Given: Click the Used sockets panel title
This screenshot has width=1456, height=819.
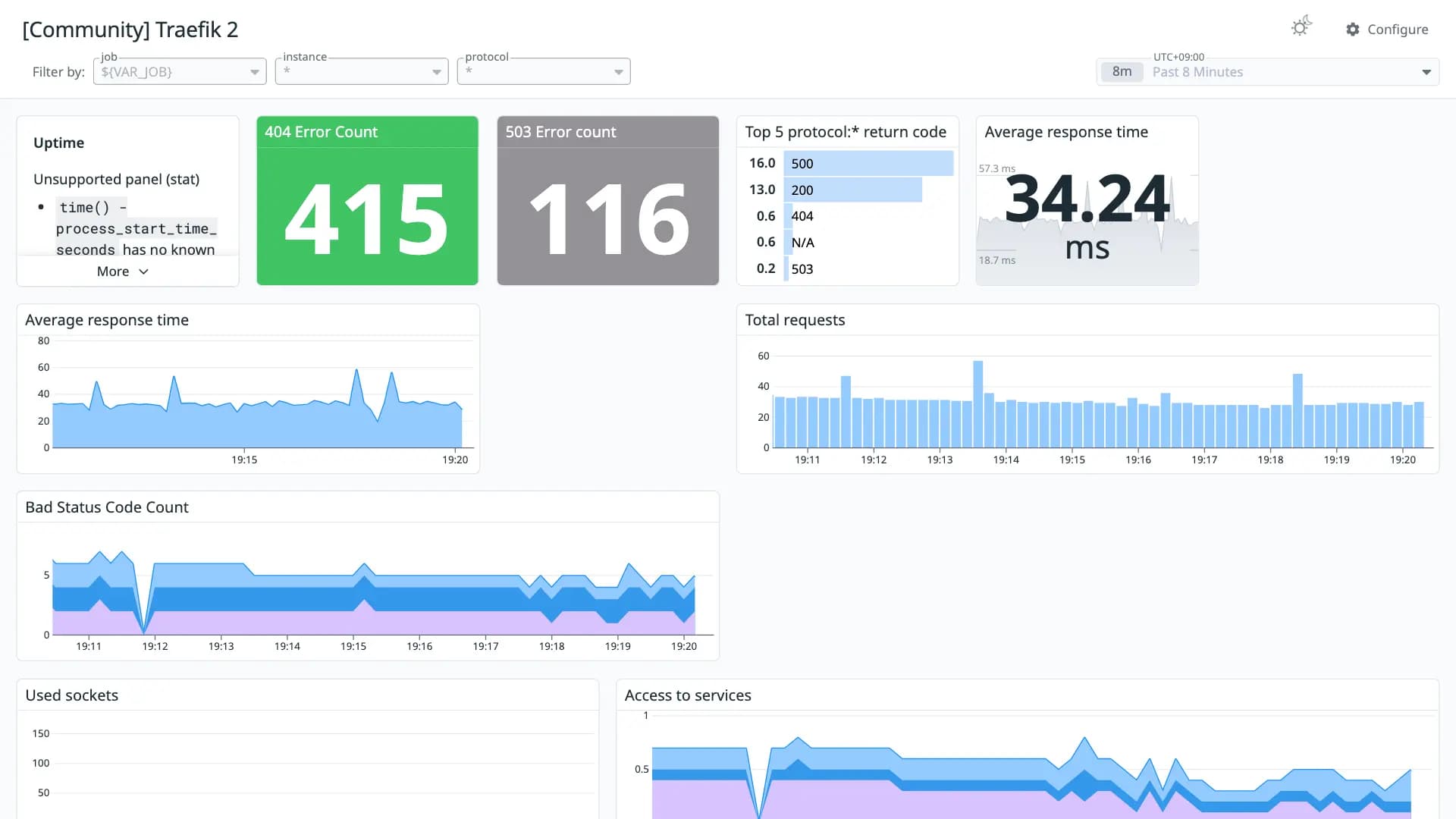Looking at the screenshot, I should point(72,695).
